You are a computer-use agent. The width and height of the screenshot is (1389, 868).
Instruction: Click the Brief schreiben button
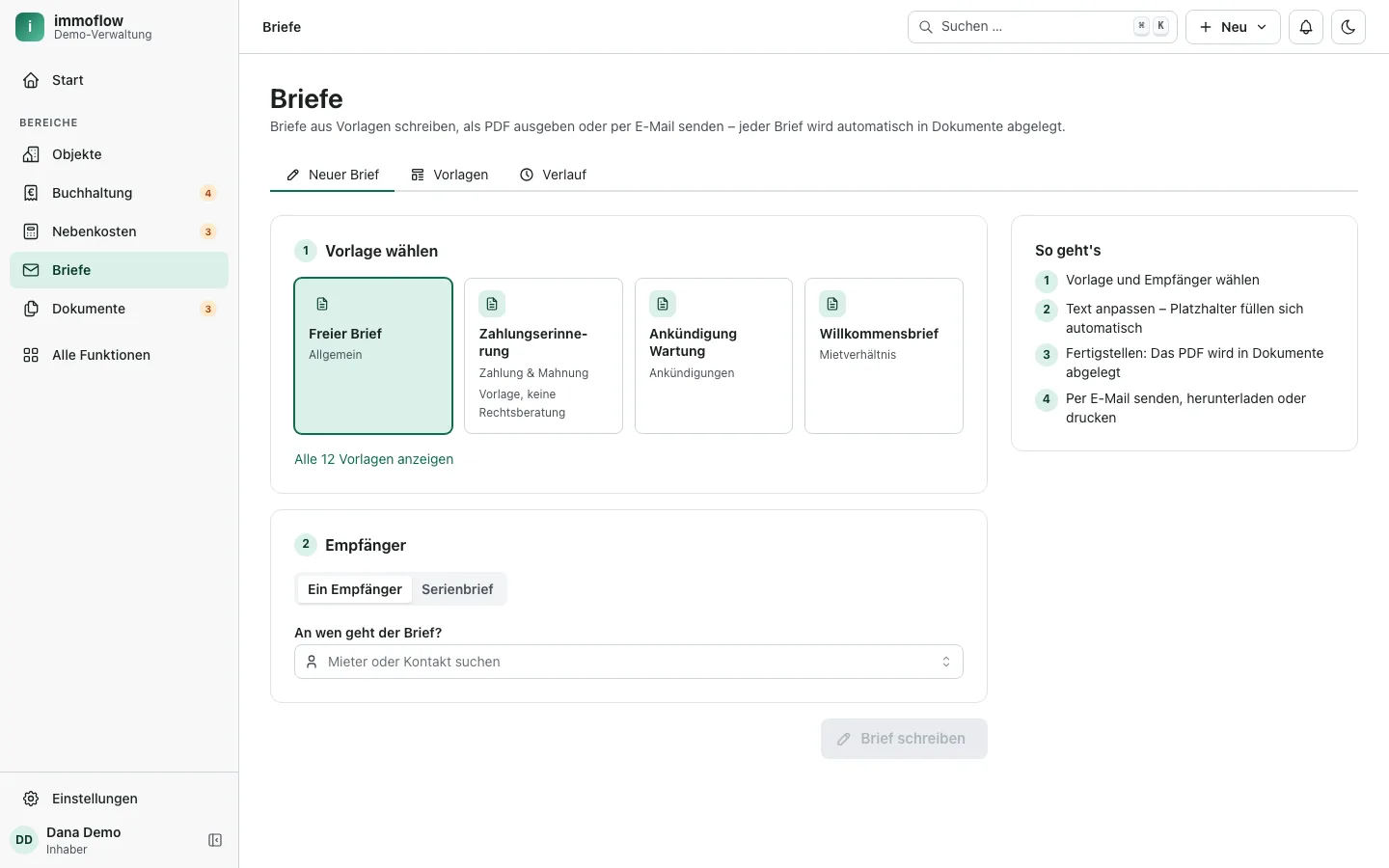point(904,739)
